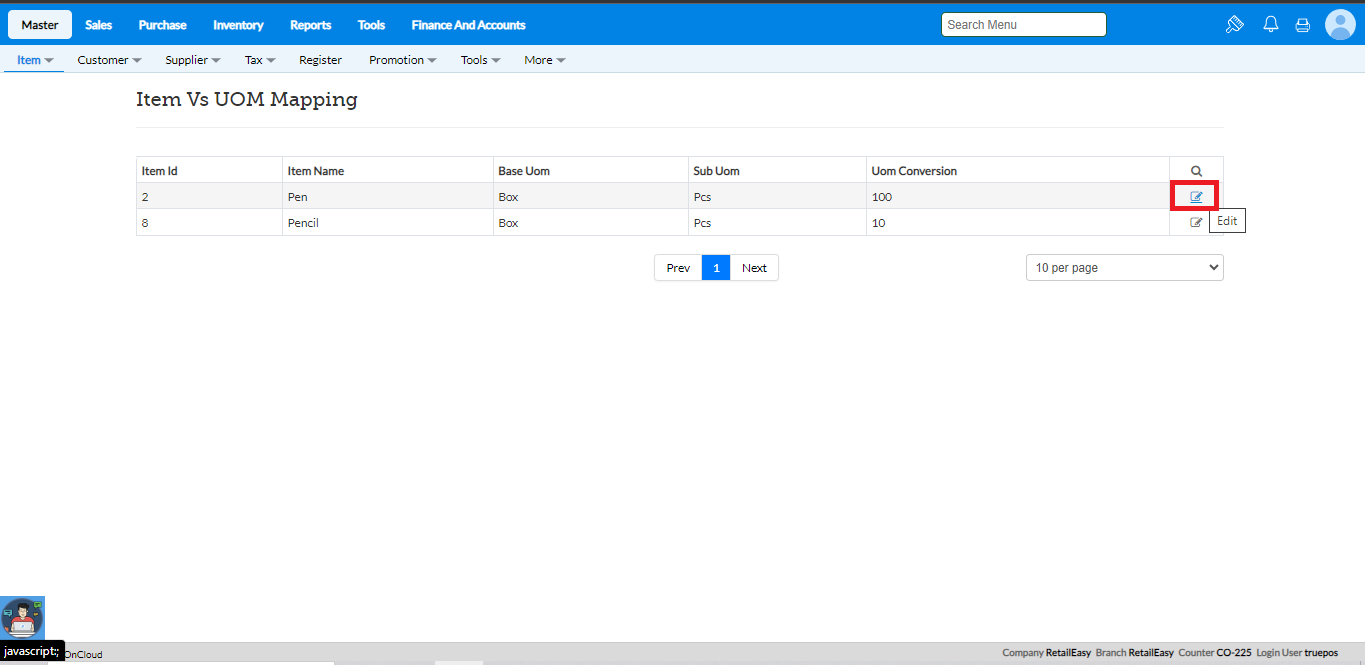
Task: Expand the Supplier submenu dropdown
Action: tap(193, 60)
